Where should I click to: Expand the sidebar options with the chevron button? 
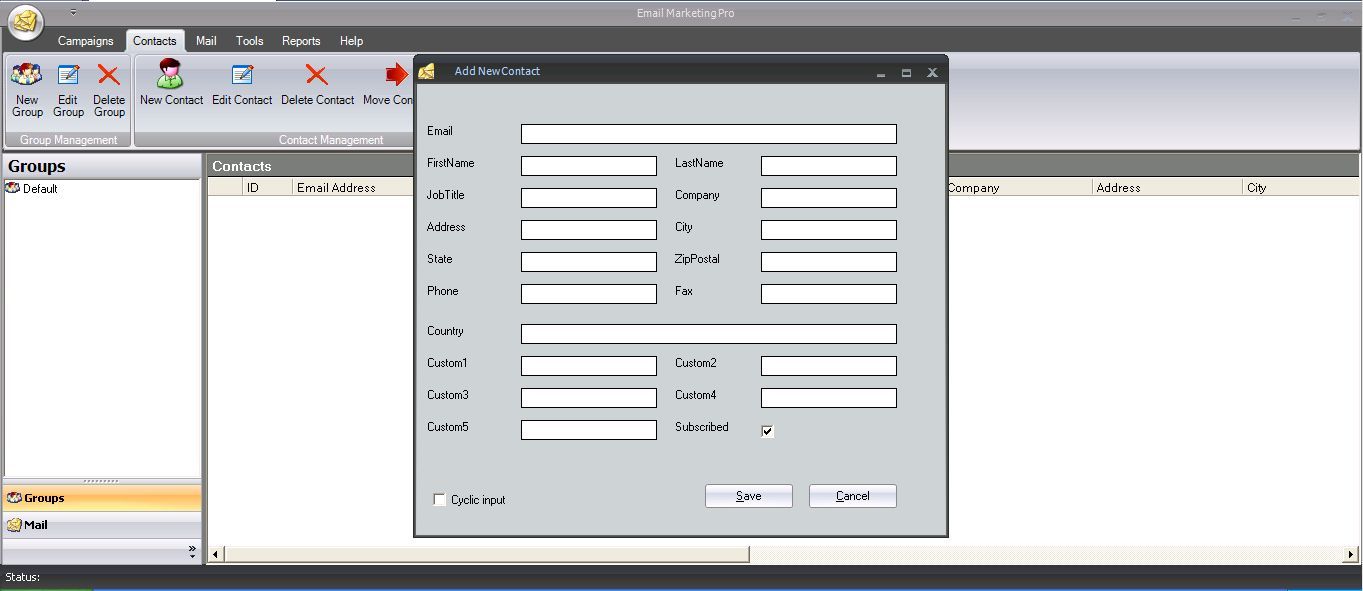coord(194,549)
